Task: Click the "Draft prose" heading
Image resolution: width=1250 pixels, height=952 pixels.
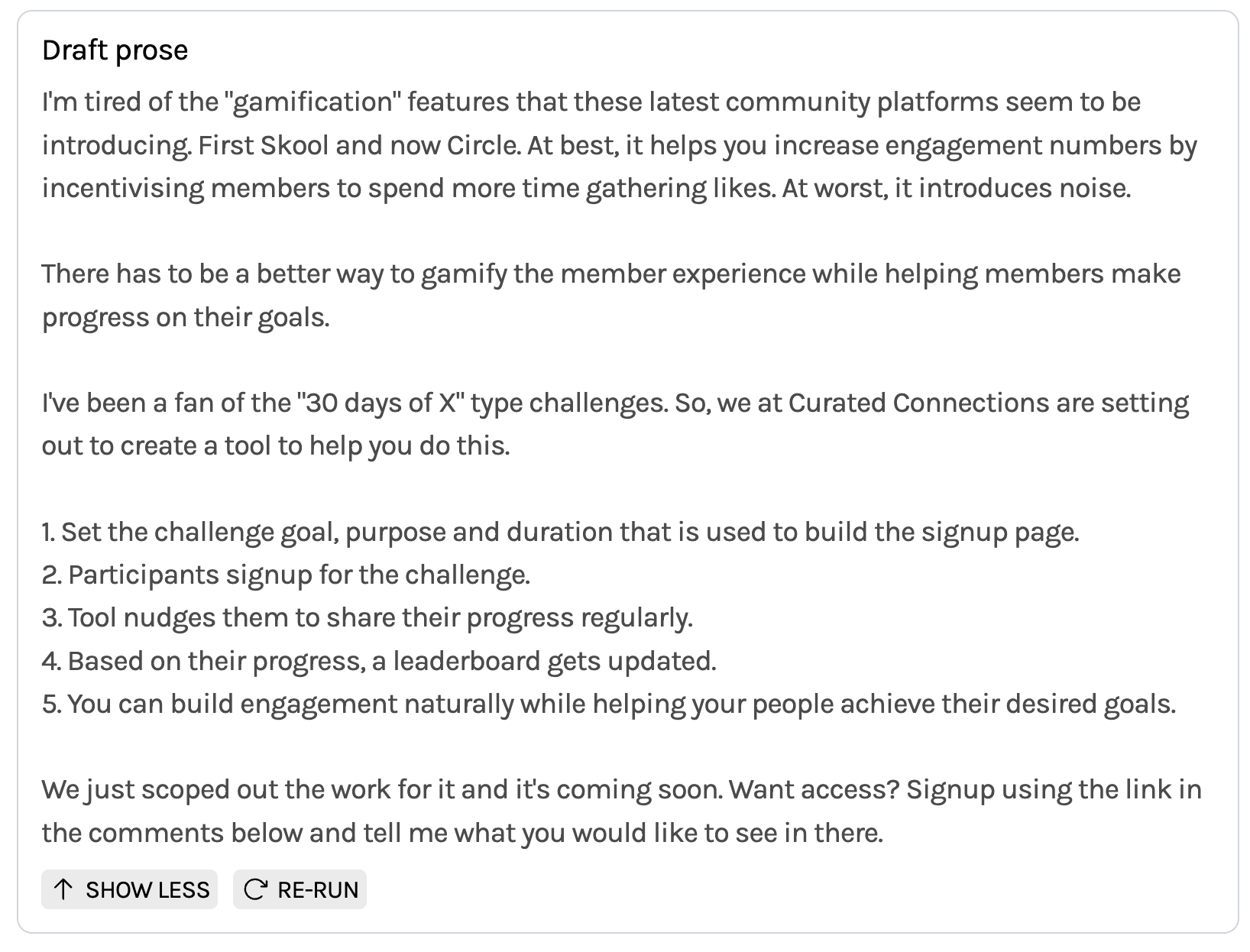Action: pos(115,50)
